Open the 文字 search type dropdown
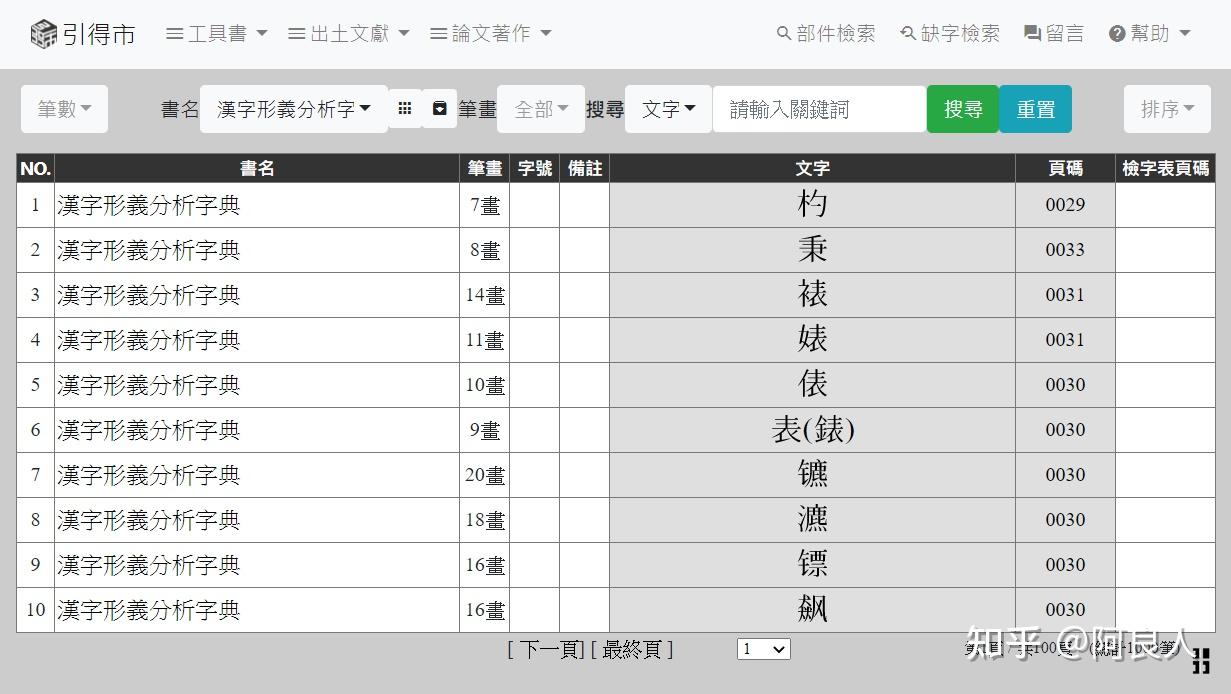The height and width of the screenshot is (694, 1231). (x=668, y=108)
